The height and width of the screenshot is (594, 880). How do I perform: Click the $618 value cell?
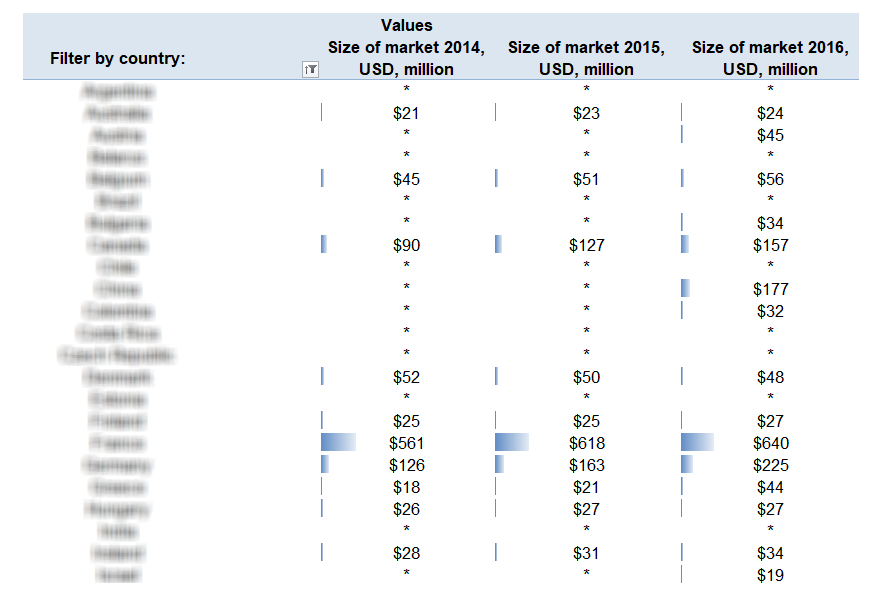(x=586, y=443)
